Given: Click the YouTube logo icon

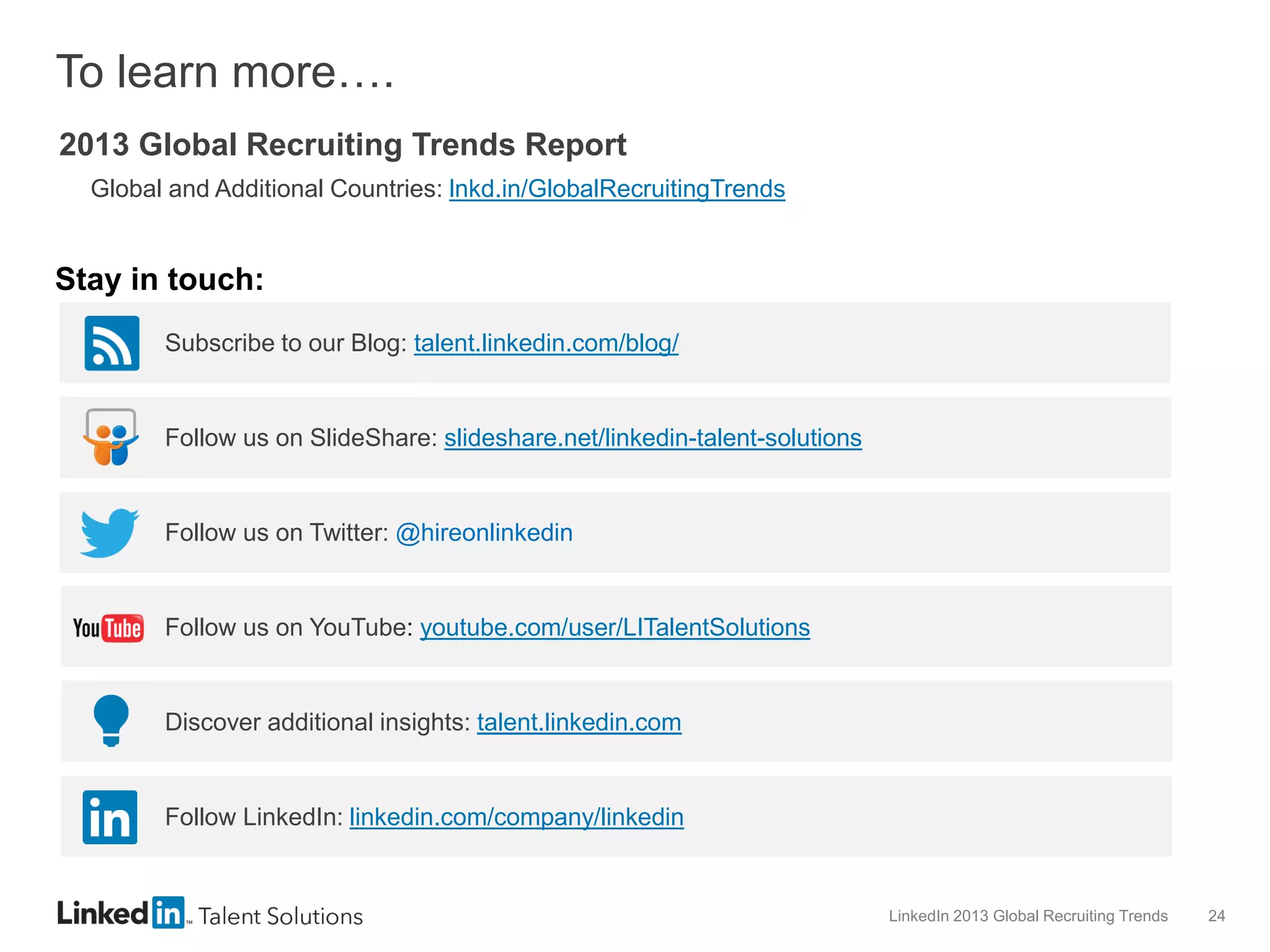Looking at the screenshot, I should tap(109, 628).
